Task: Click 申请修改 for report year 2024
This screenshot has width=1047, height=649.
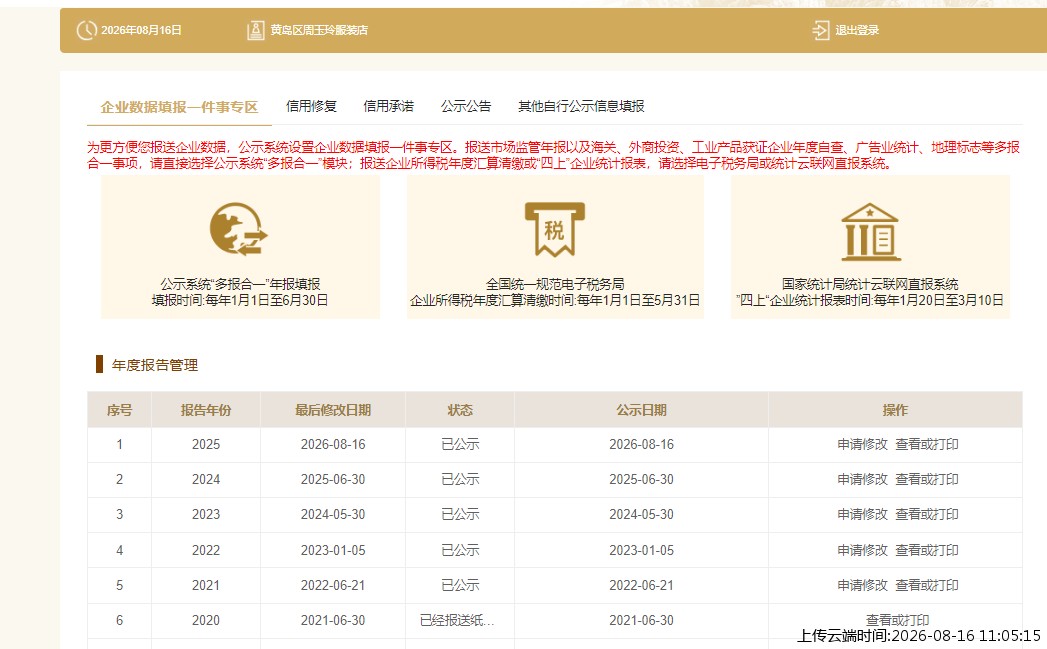Action: point(862,479)
